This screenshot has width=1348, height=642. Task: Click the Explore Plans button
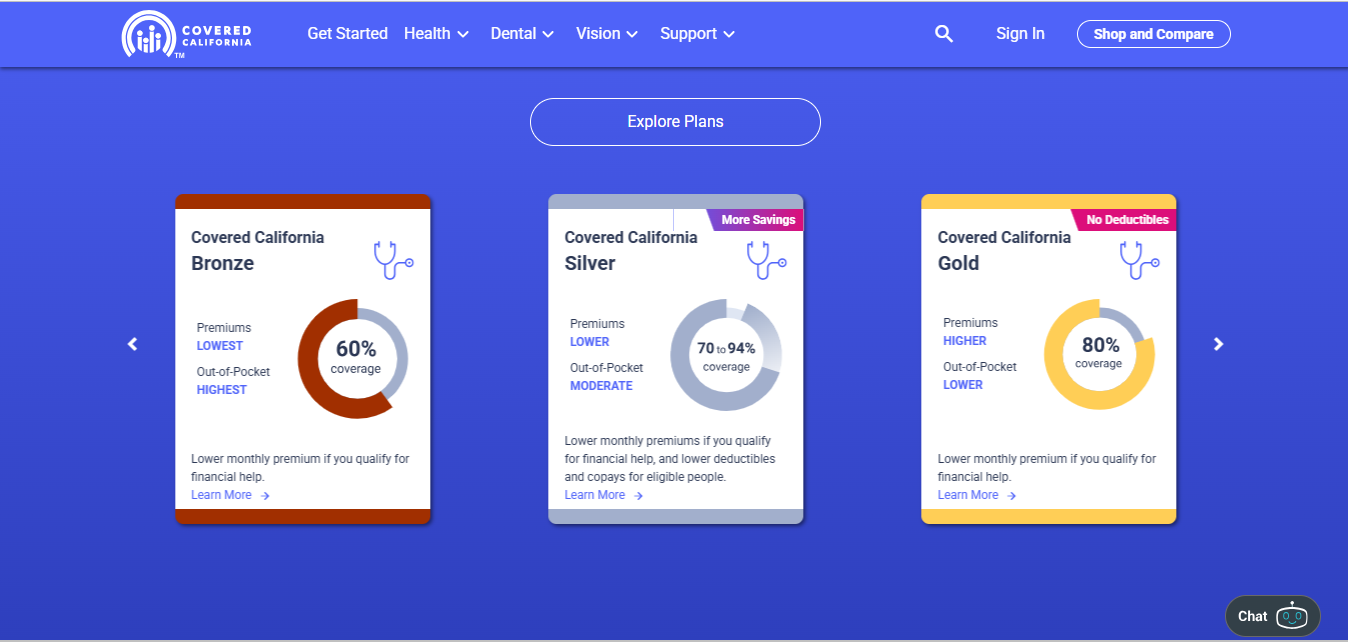pyautogui.click(x=675, y=122)
